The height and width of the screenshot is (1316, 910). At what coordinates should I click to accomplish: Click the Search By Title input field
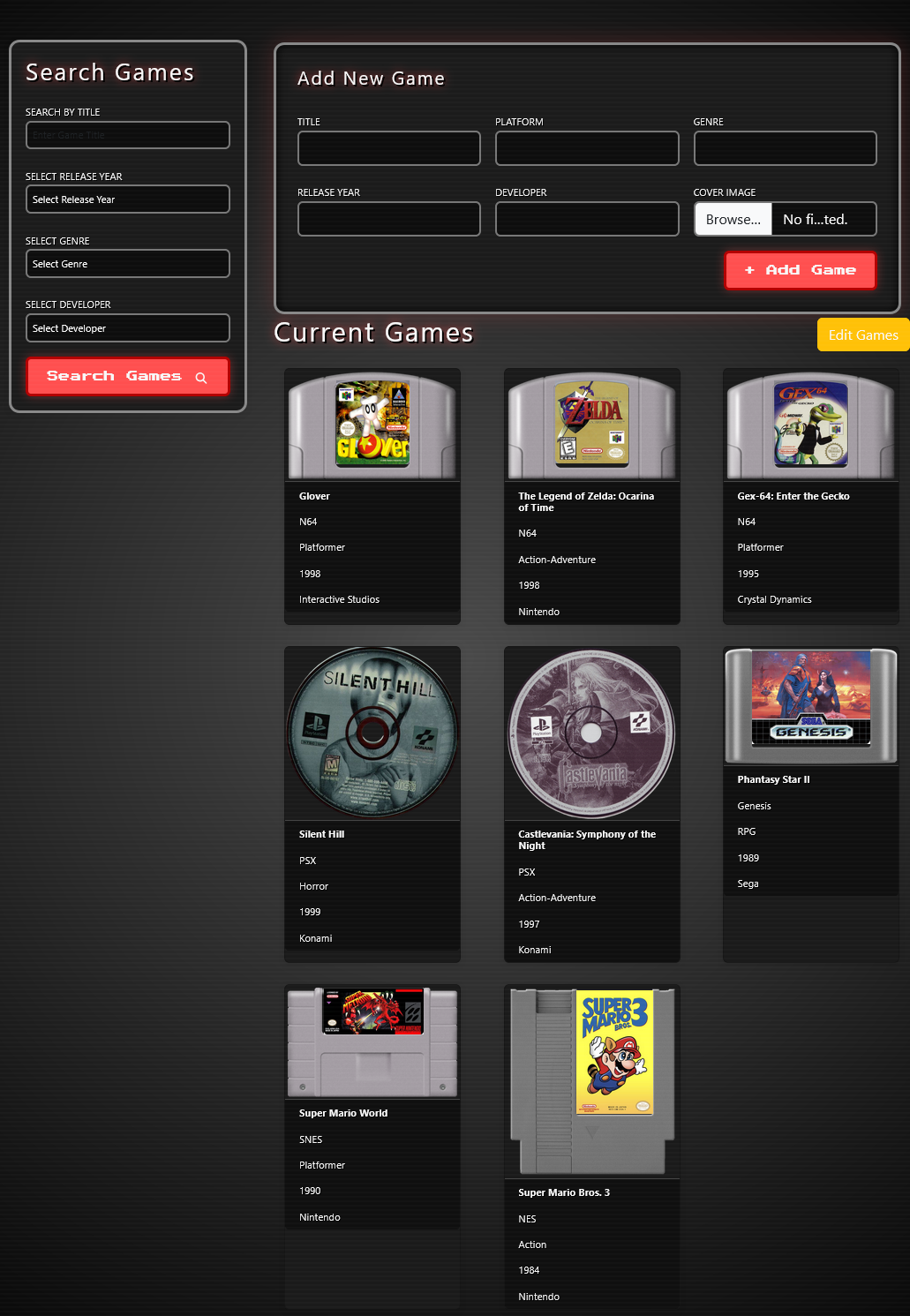128,135
